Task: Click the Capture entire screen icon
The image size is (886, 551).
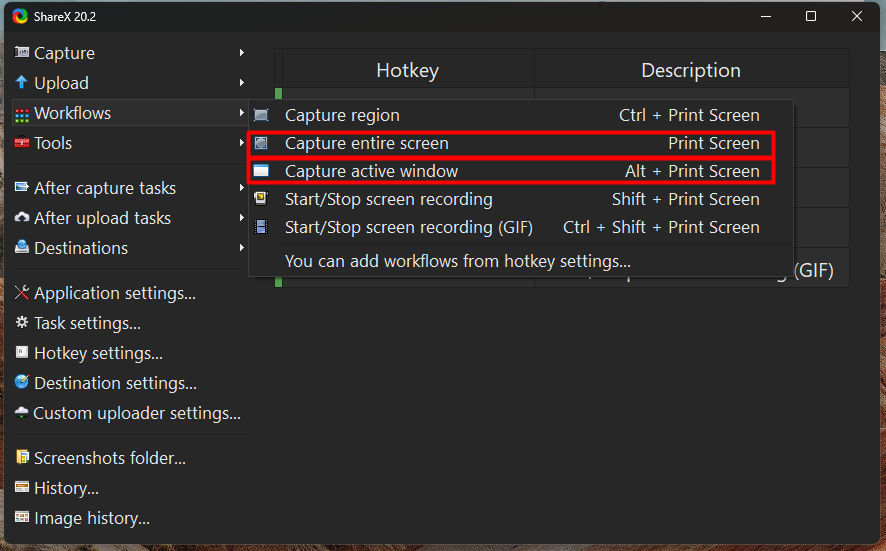Action: click(x=261, y=143)
